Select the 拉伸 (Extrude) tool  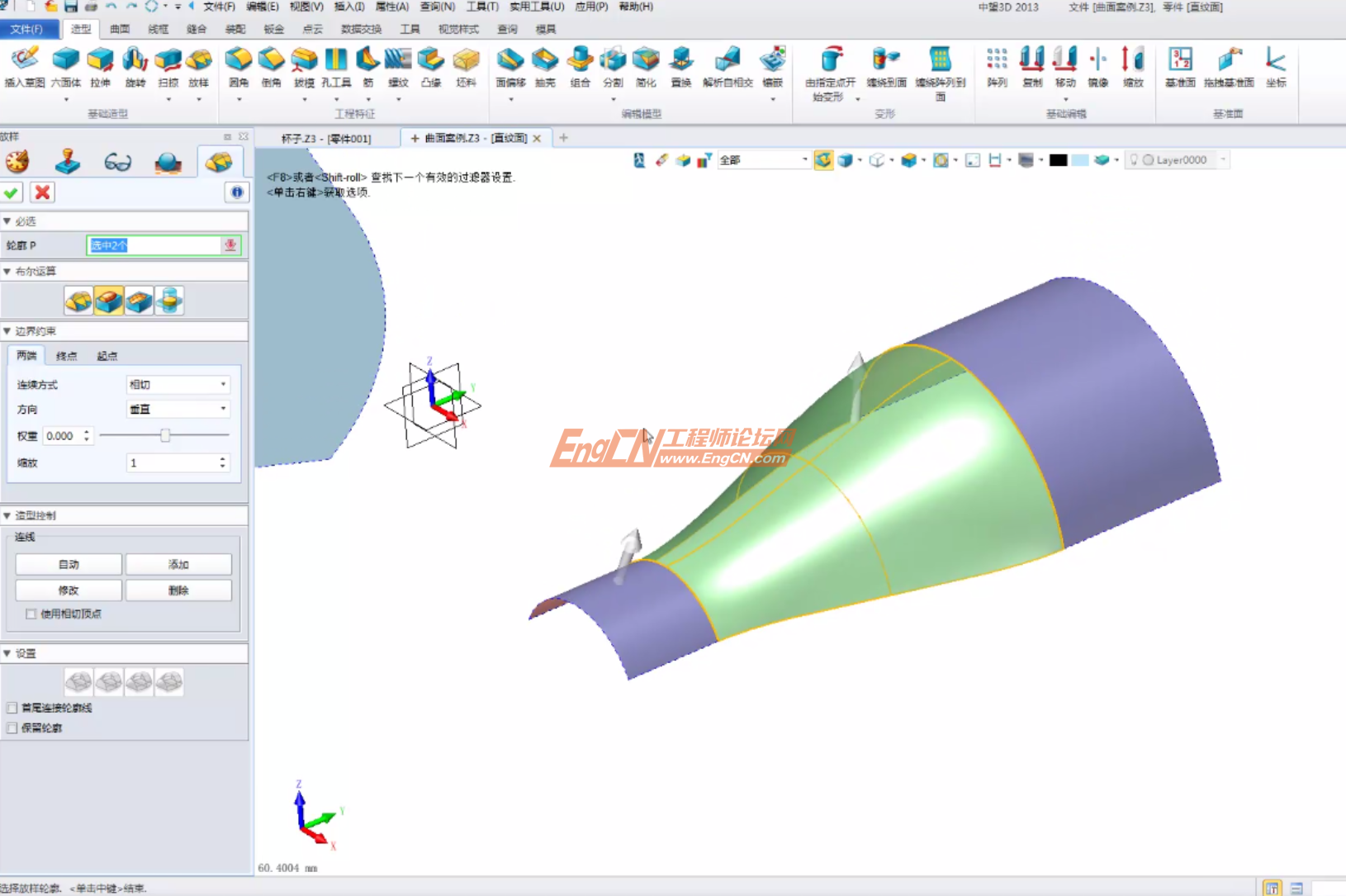(x=100, y=66)
